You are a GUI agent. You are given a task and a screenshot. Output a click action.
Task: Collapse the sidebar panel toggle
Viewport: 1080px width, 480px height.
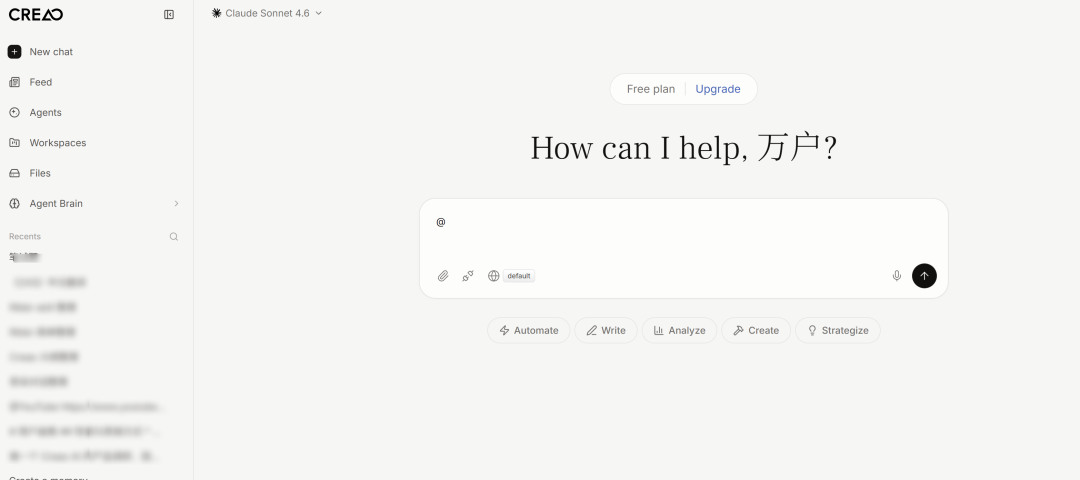coord(169,14)
